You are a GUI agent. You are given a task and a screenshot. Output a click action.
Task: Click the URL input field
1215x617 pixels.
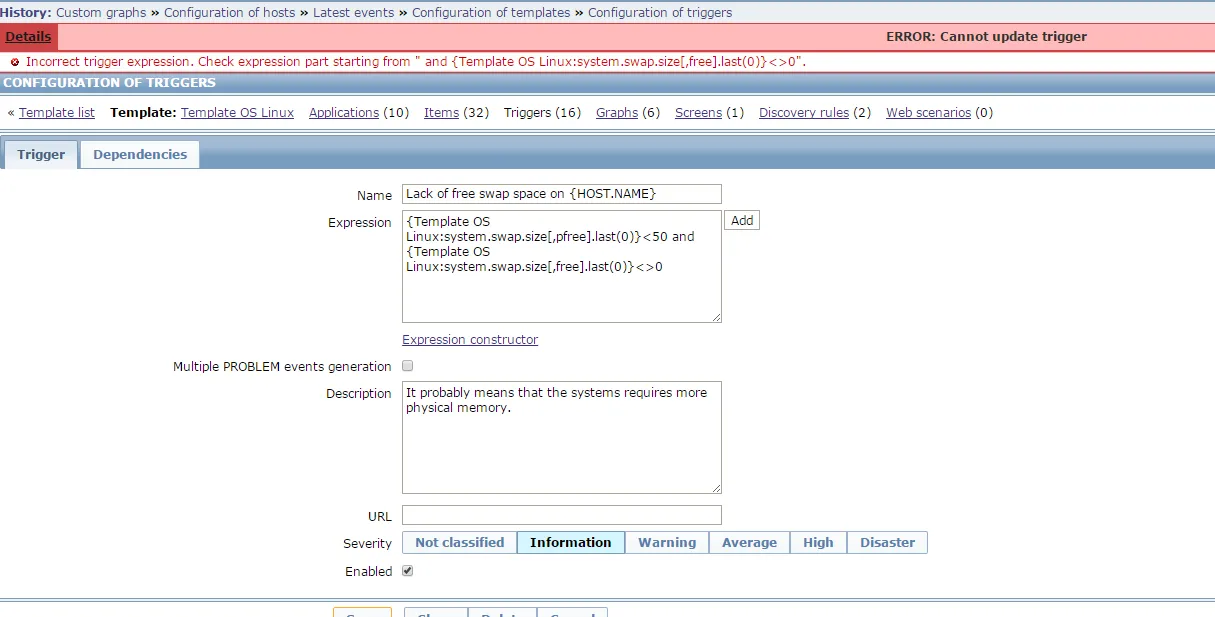[562, 515]
